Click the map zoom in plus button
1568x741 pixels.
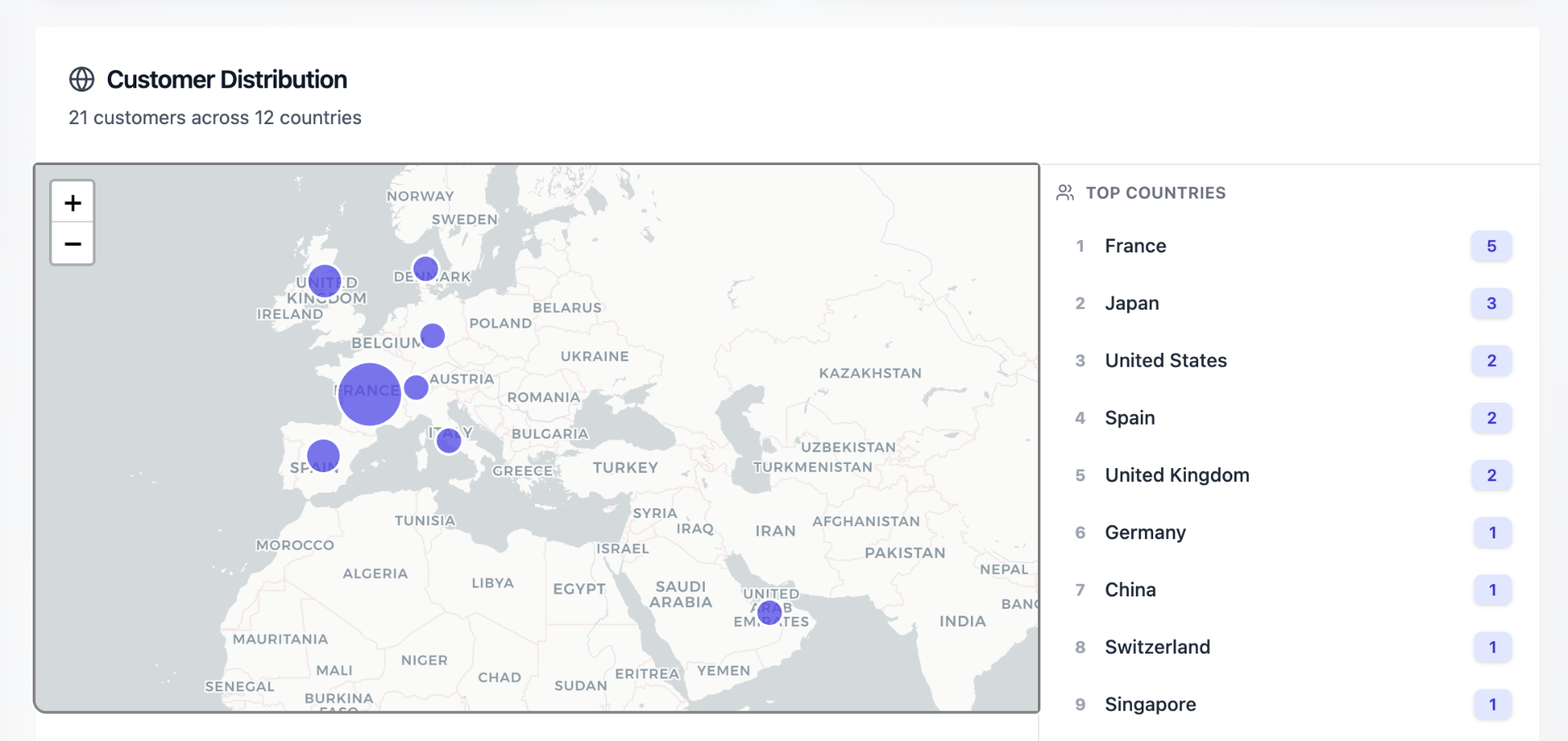pos(73,203)
